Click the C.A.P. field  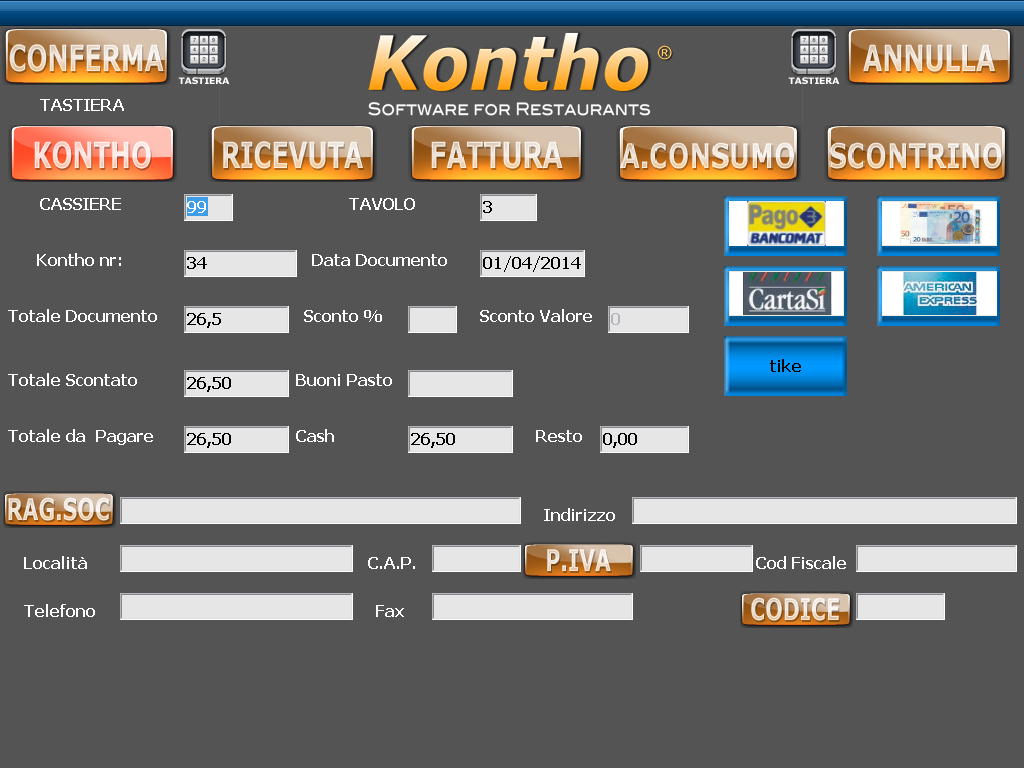pyautogui.click(x=476, y=559)
